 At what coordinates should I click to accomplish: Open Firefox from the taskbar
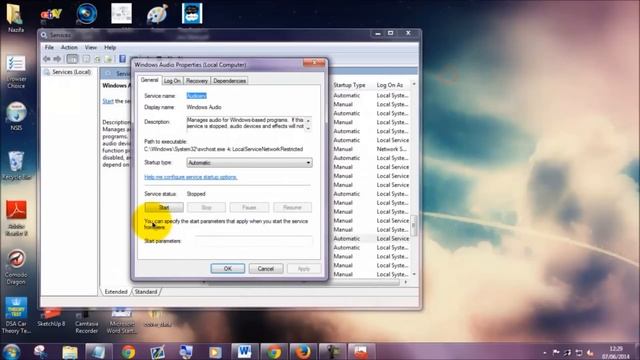[x=302, y=352]
